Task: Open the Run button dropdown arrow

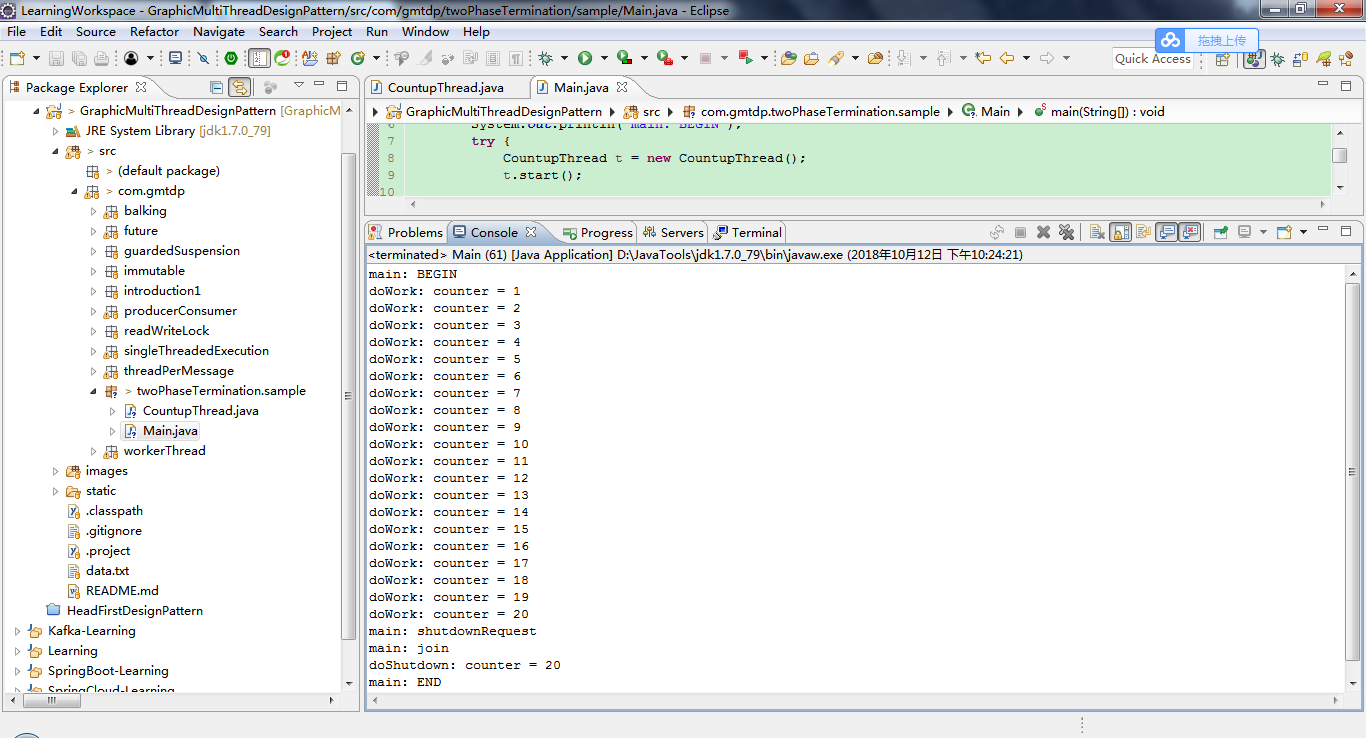Action: tap(603, 59)
